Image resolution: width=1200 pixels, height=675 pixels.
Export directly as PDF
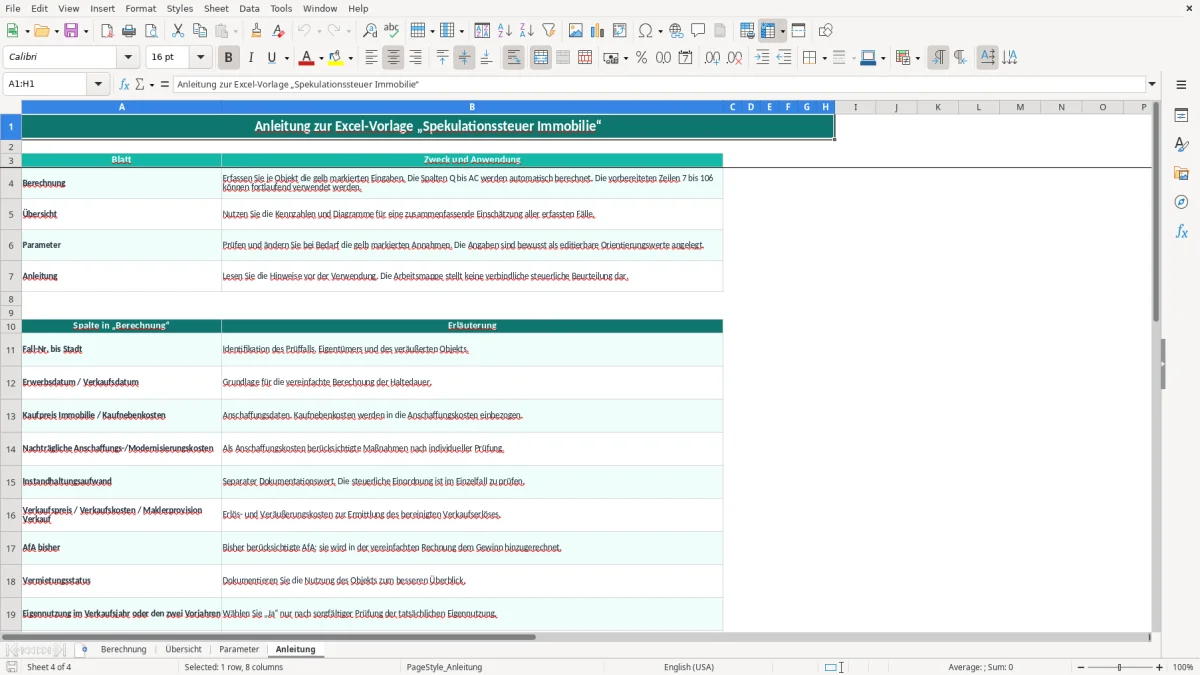(x=107, y=31)
